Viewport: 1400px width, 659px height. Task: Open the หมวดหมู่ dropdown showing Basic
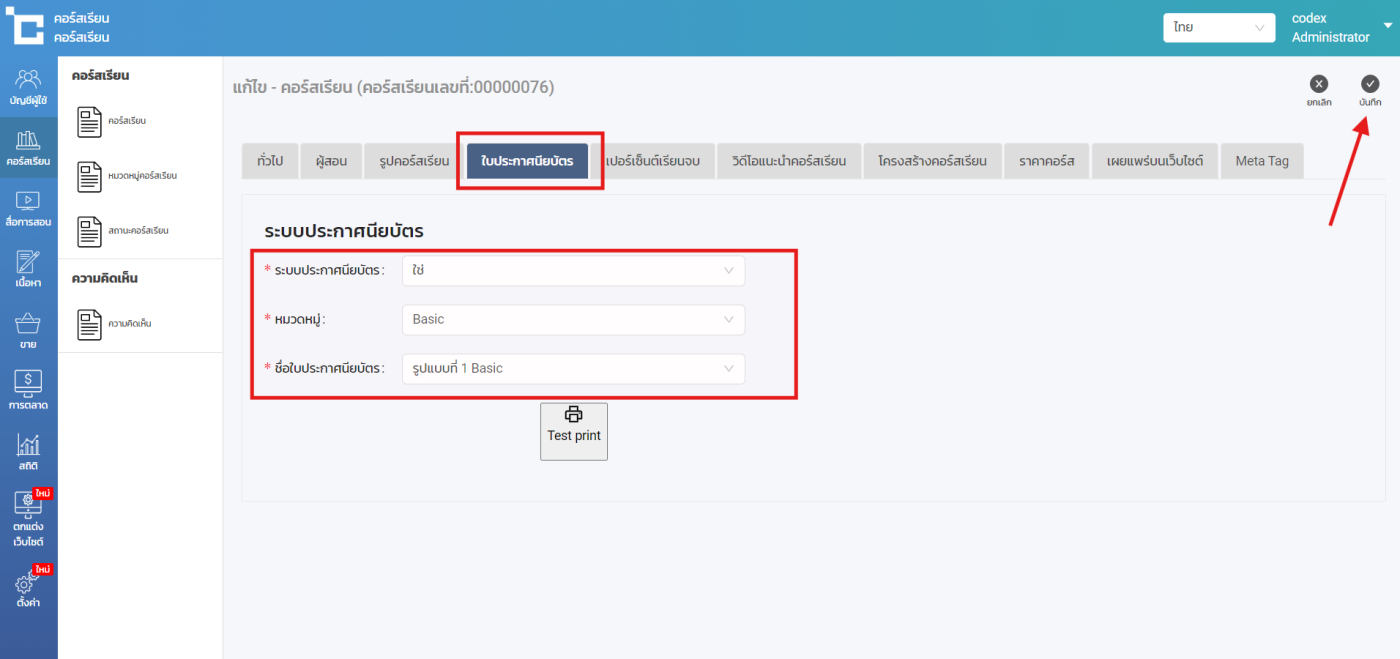[573, 320]
